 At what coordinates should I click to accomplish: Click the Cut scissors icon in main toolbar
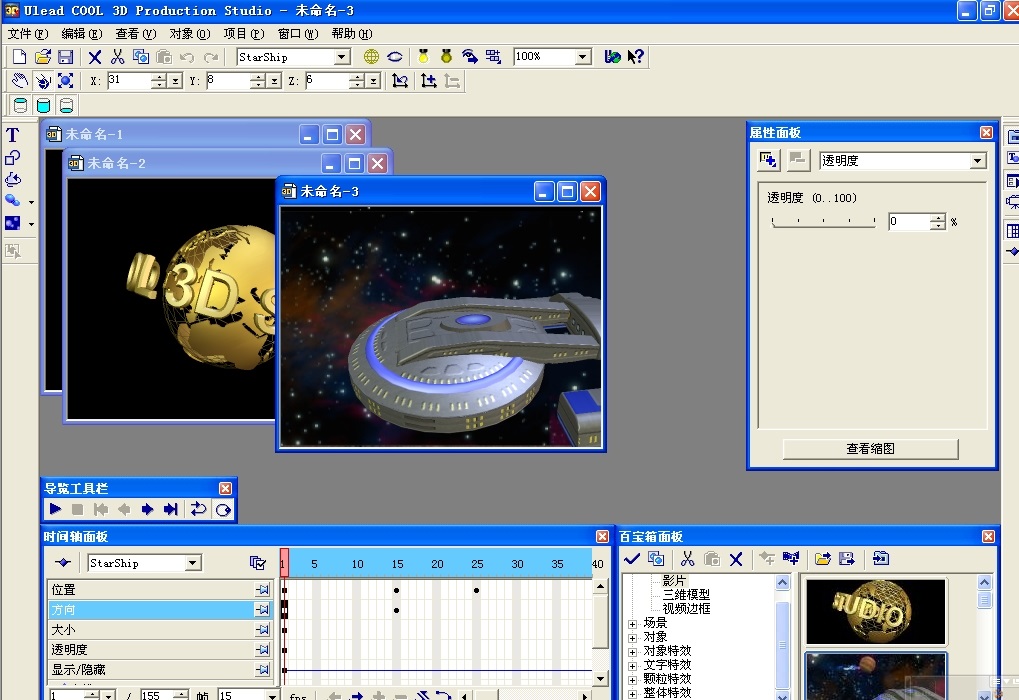118,57
